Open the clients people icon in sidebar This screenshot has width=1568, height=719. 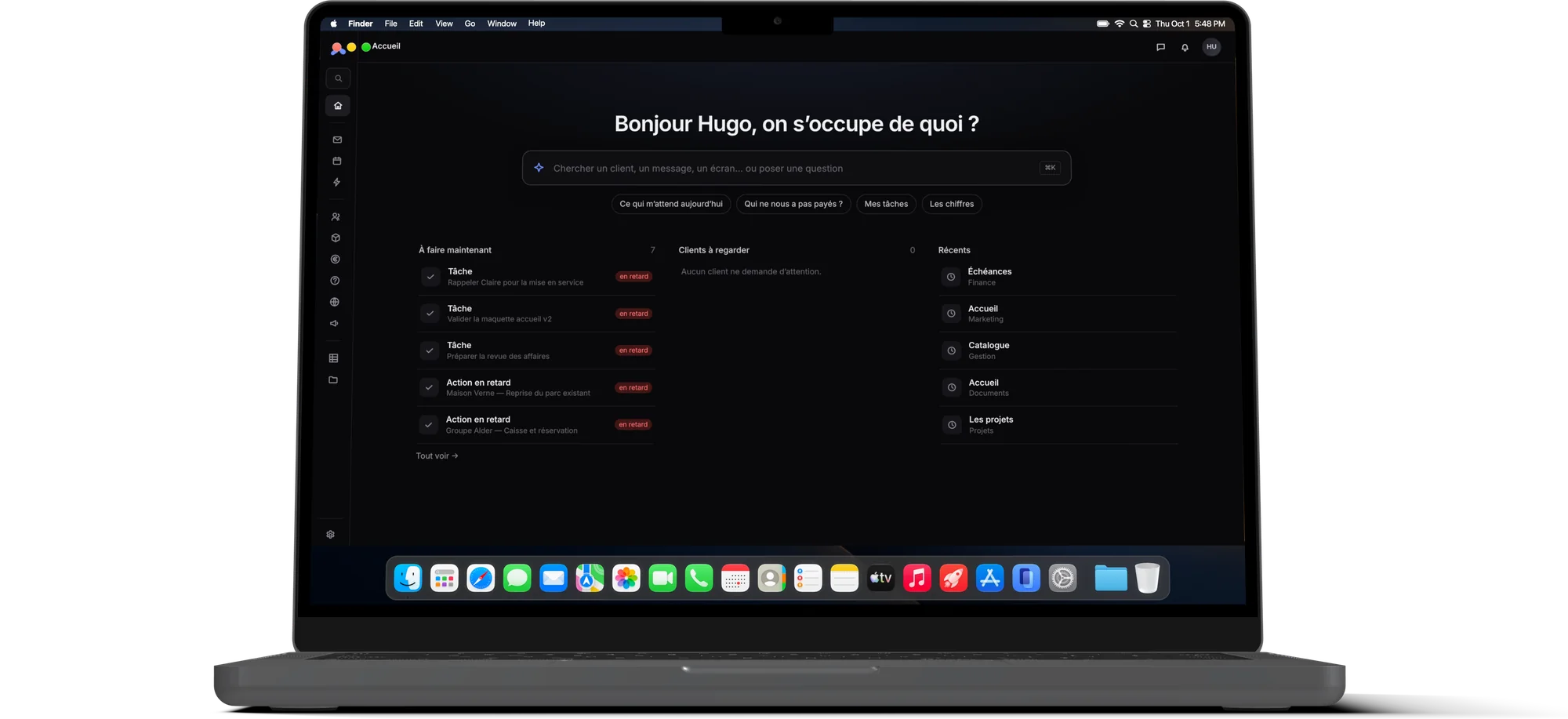[x=336, y=216]
